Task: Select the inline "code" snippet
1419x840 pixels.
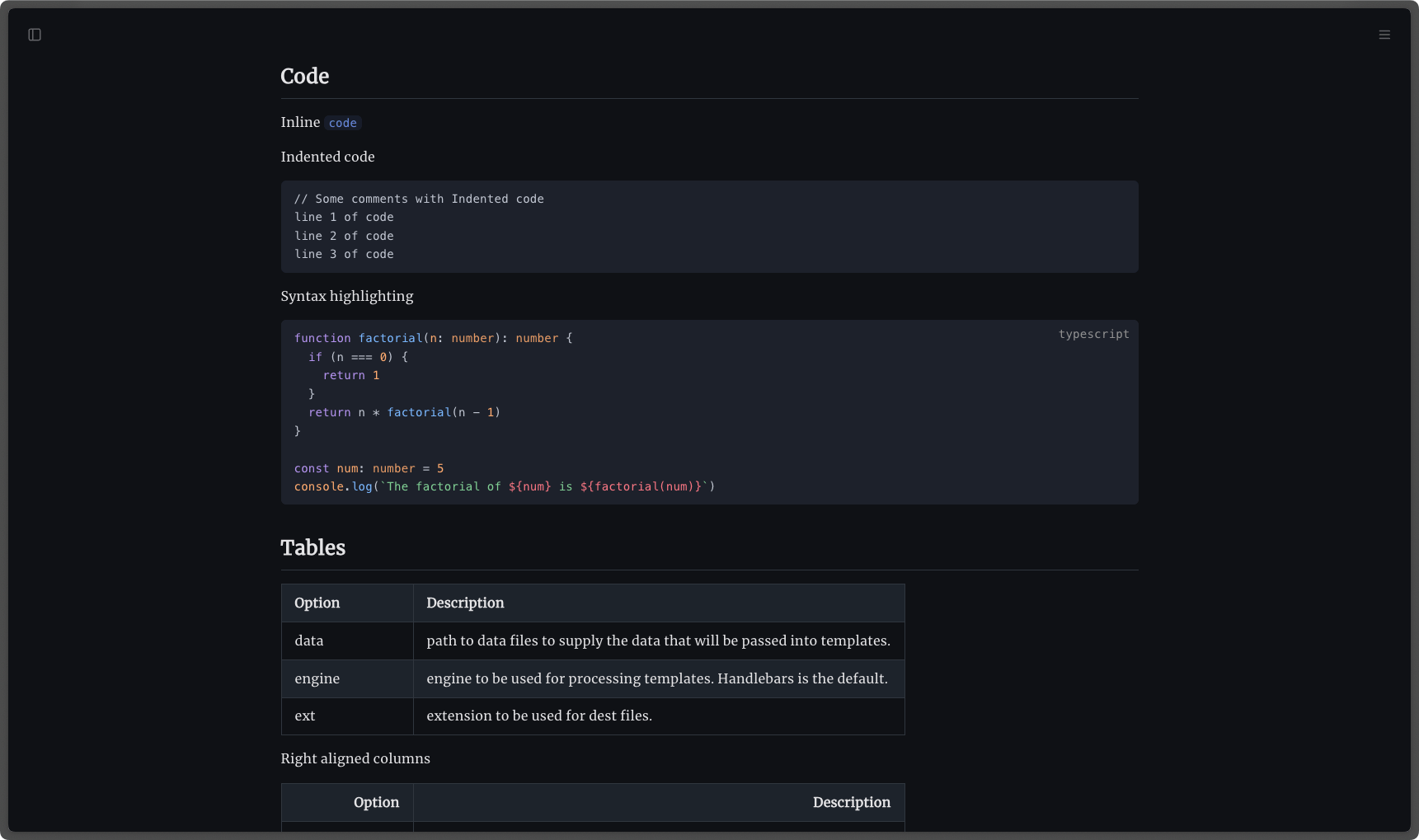Action: pos(342,123)
